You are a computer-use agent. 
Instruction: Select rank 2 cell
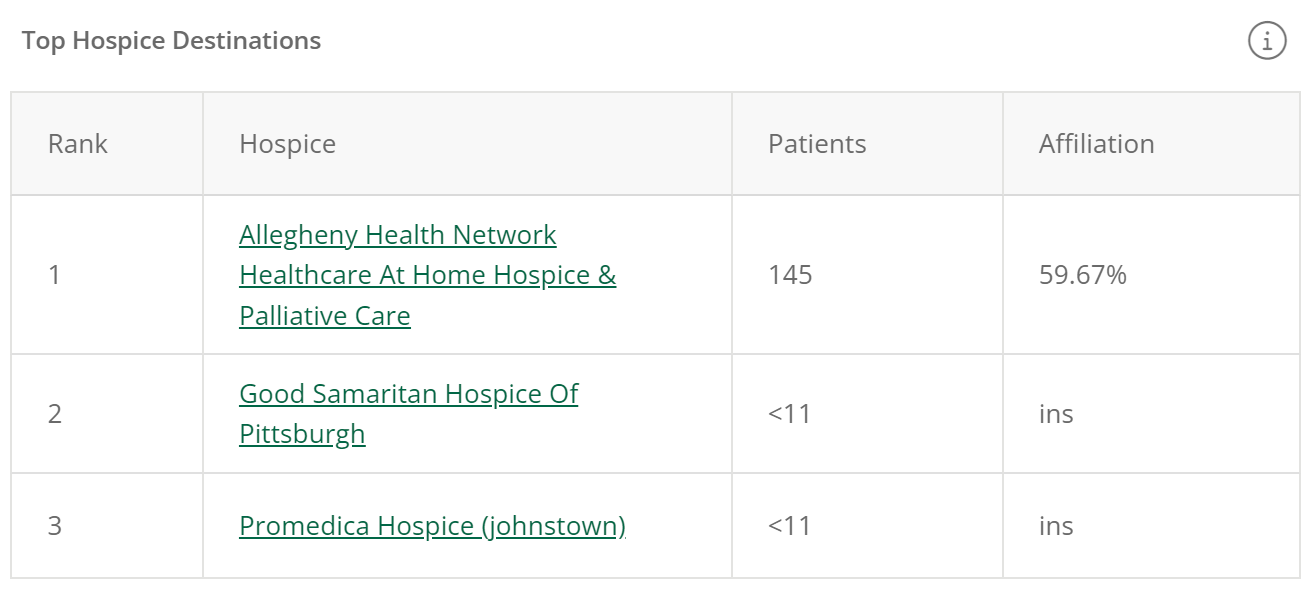point(107,414)
